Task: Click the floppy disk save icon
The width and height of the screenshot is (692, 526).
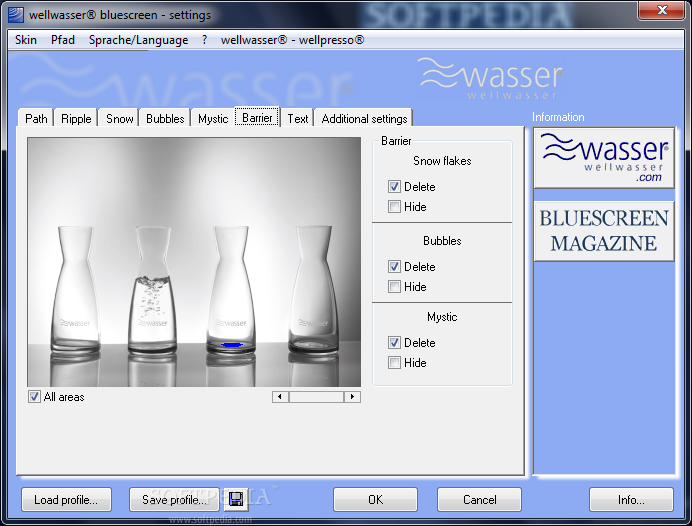Action: pos(236,499)
